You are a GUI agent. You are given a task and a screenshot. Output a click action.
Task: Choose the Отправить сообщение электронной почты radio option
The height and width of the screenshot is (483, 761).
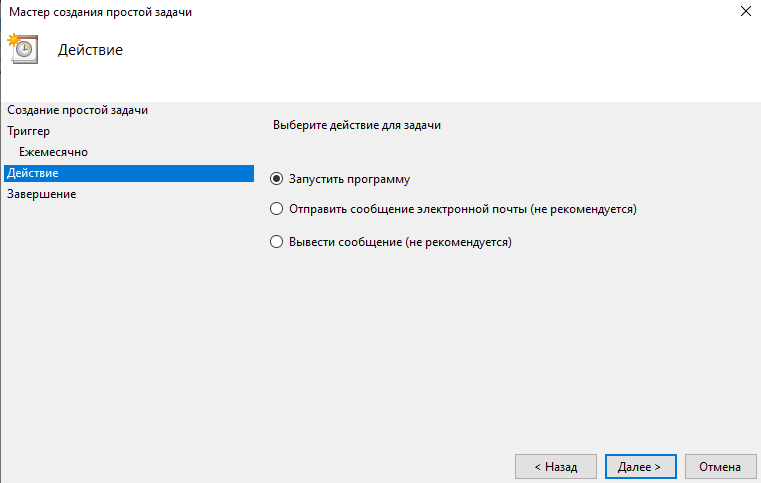coord(276,209)
